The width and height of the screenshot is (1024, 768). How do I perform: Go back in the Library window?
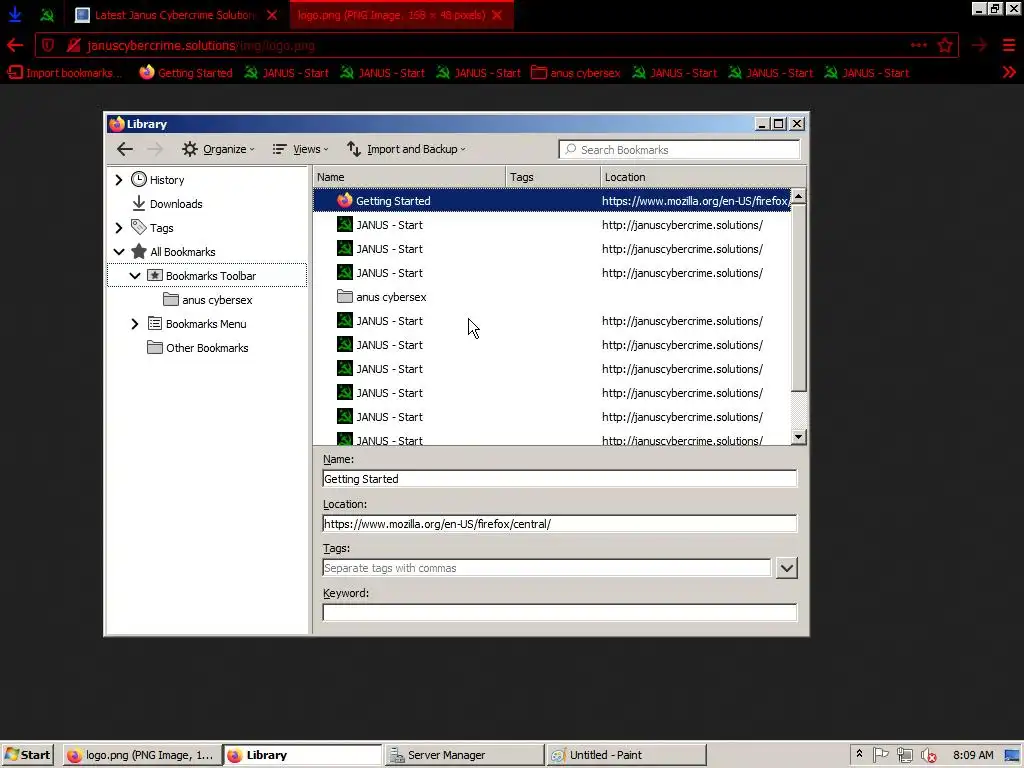(125, 150)
